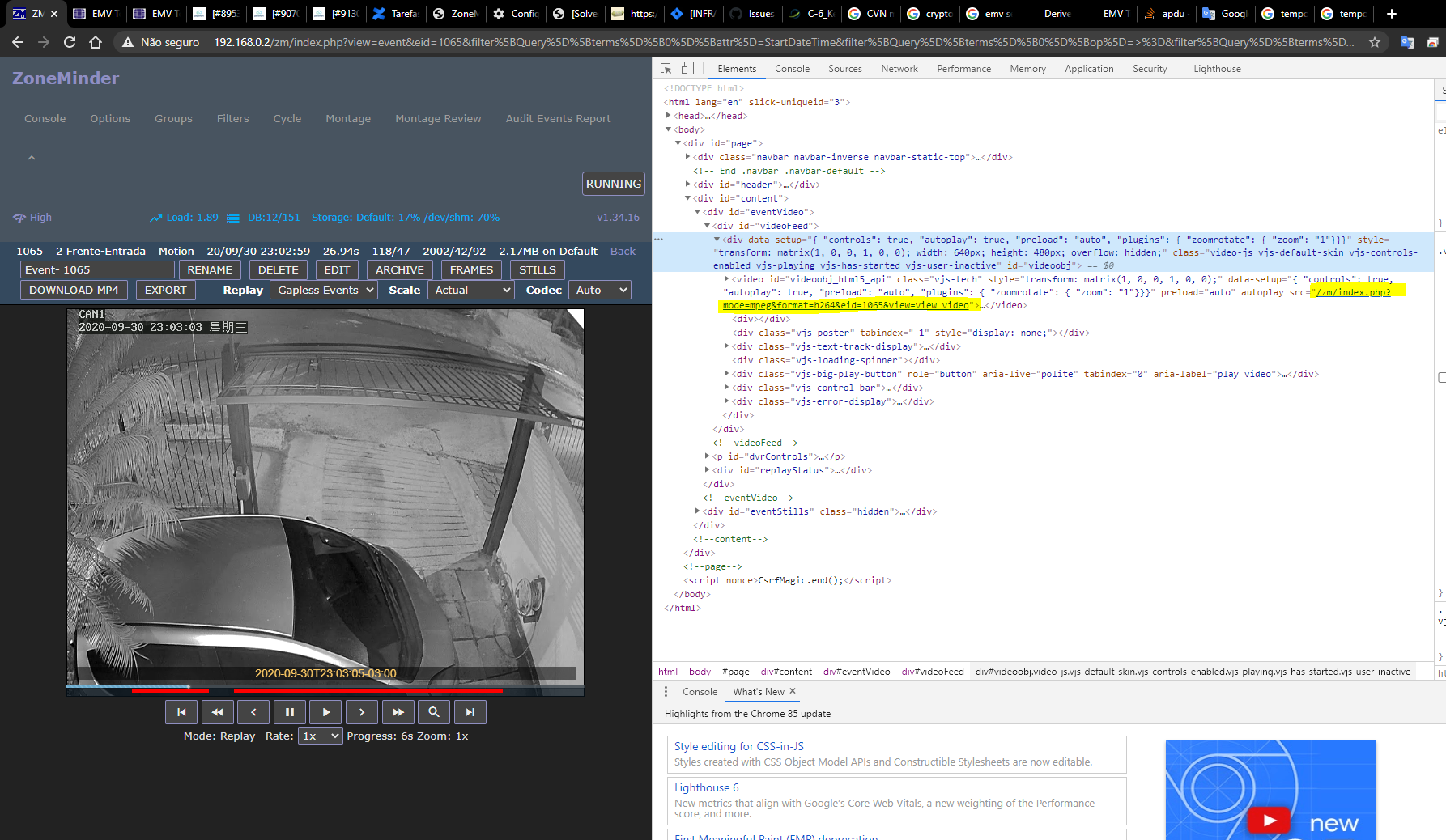Click the Back link beside event details
Image resolution: width=1446 pixels, height=840 pixels.
[x=623, y=251]
